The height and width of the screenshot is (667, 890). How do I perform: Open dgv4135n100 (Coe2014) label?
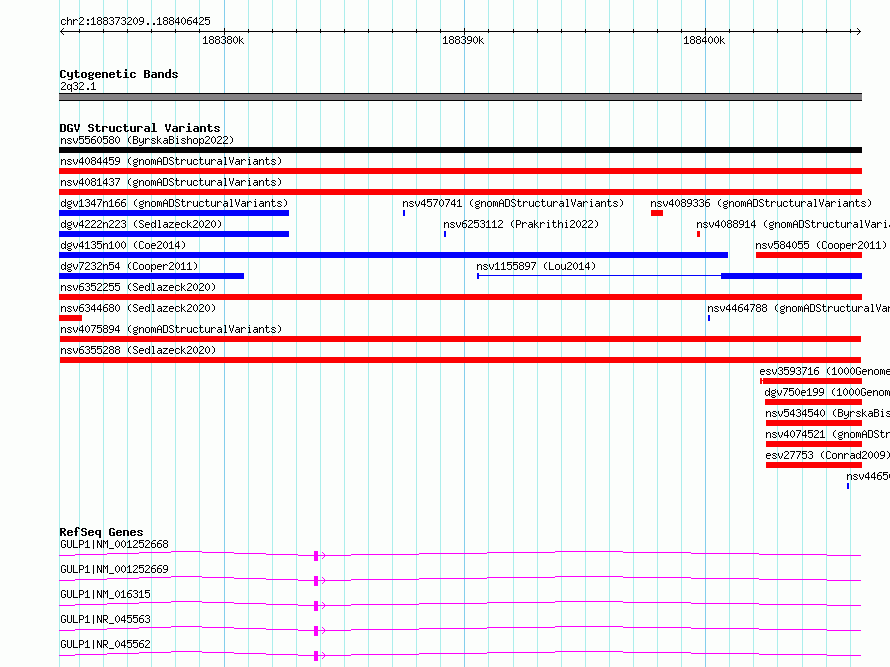click(x=123, y=245)
